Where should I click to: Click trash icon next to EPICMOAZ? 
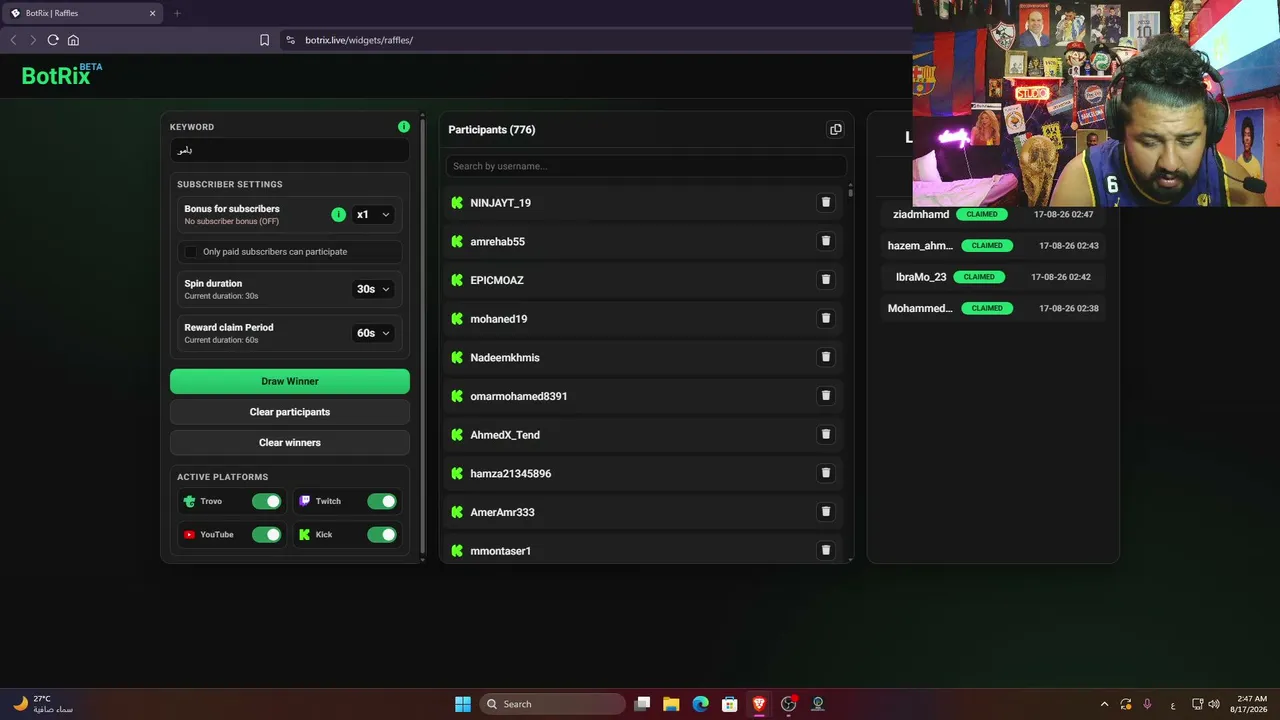tap(826, 280)
